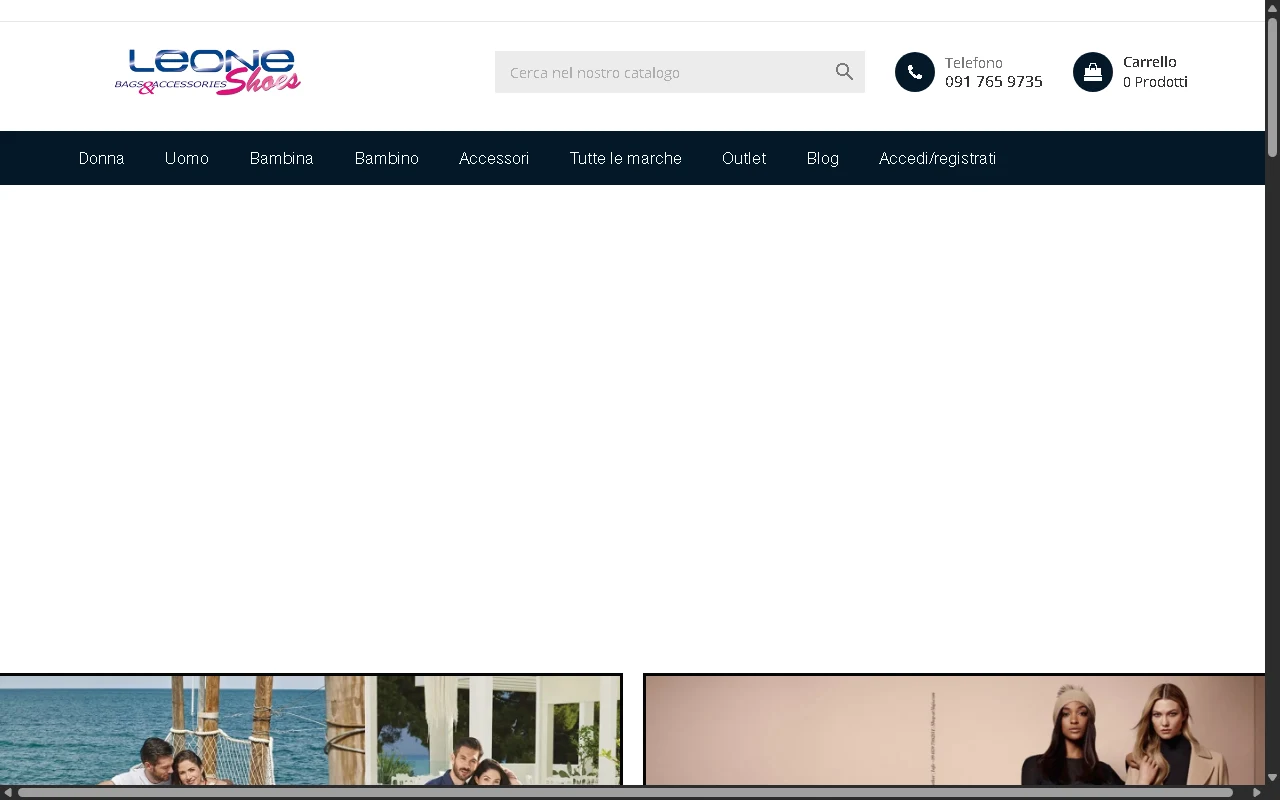Open the Outlet section
Viewport: 1280px width, 800px height.
tap(744, 158)
